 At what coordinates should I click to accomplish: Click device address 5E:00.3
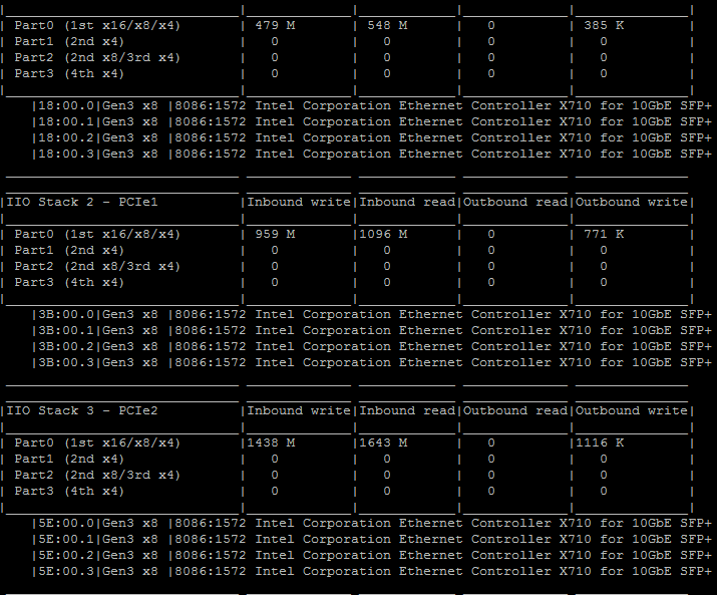coord(66,571)
